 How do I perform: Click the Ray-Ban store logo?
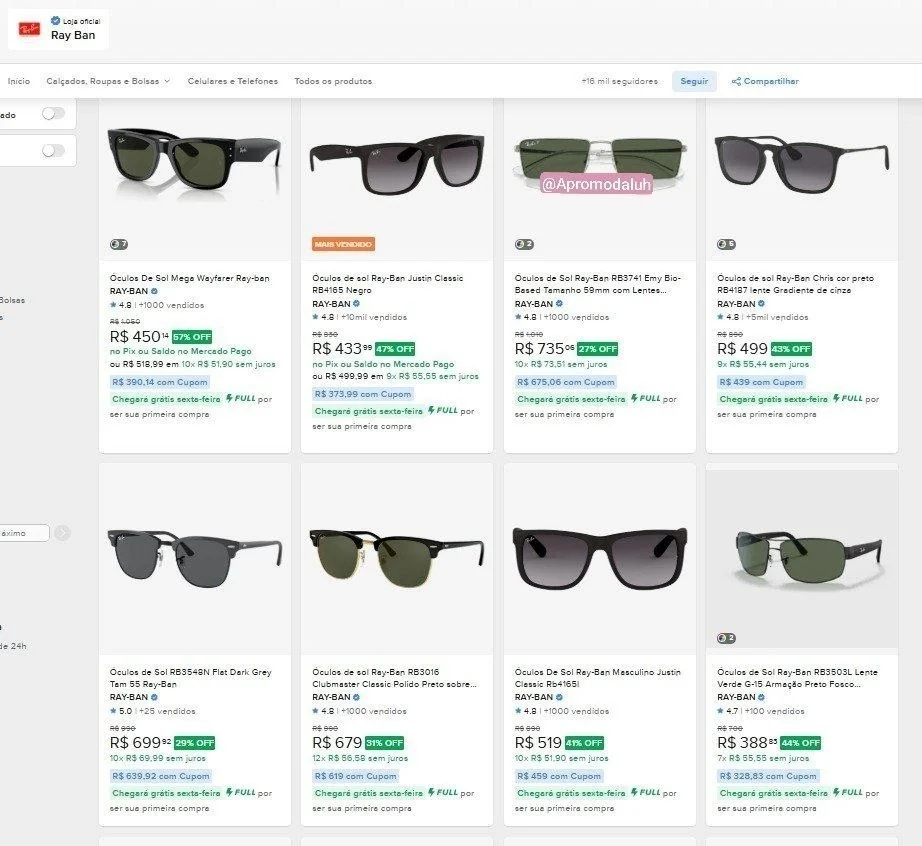29,29
